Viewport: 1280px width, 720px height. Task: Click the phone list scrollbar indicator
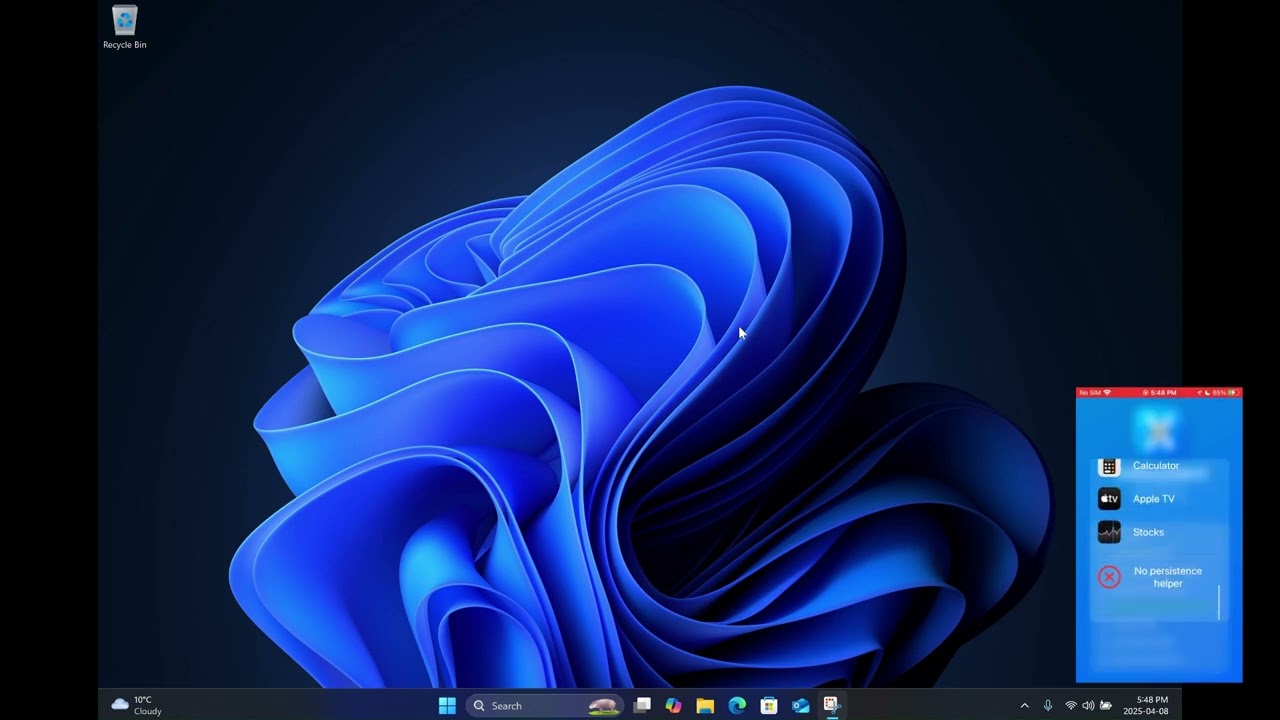tap(1219, 603)
